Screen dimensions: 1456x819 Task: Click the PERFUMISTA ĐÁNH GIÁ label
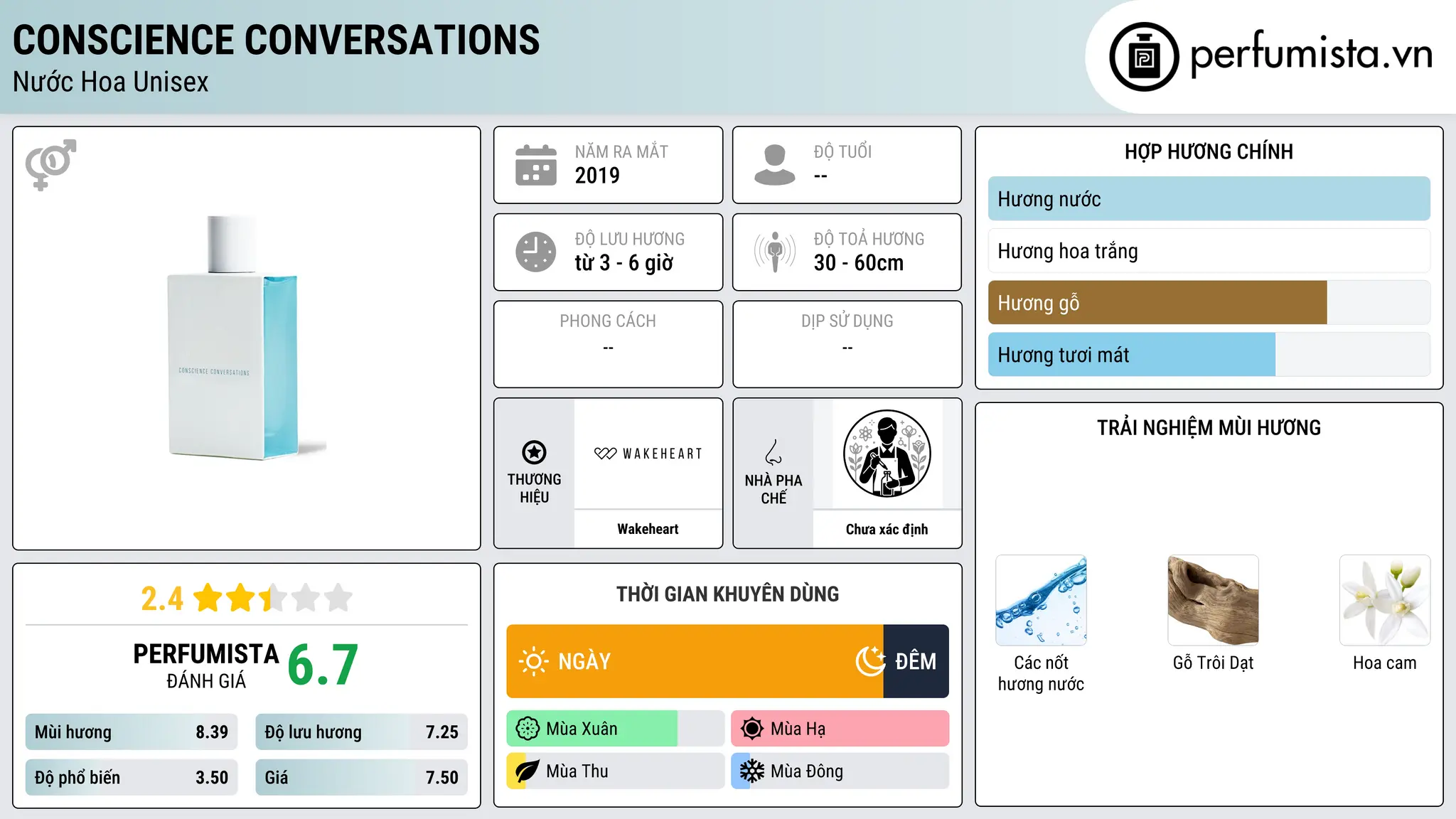pyautogui.click(x=206, y=665)
